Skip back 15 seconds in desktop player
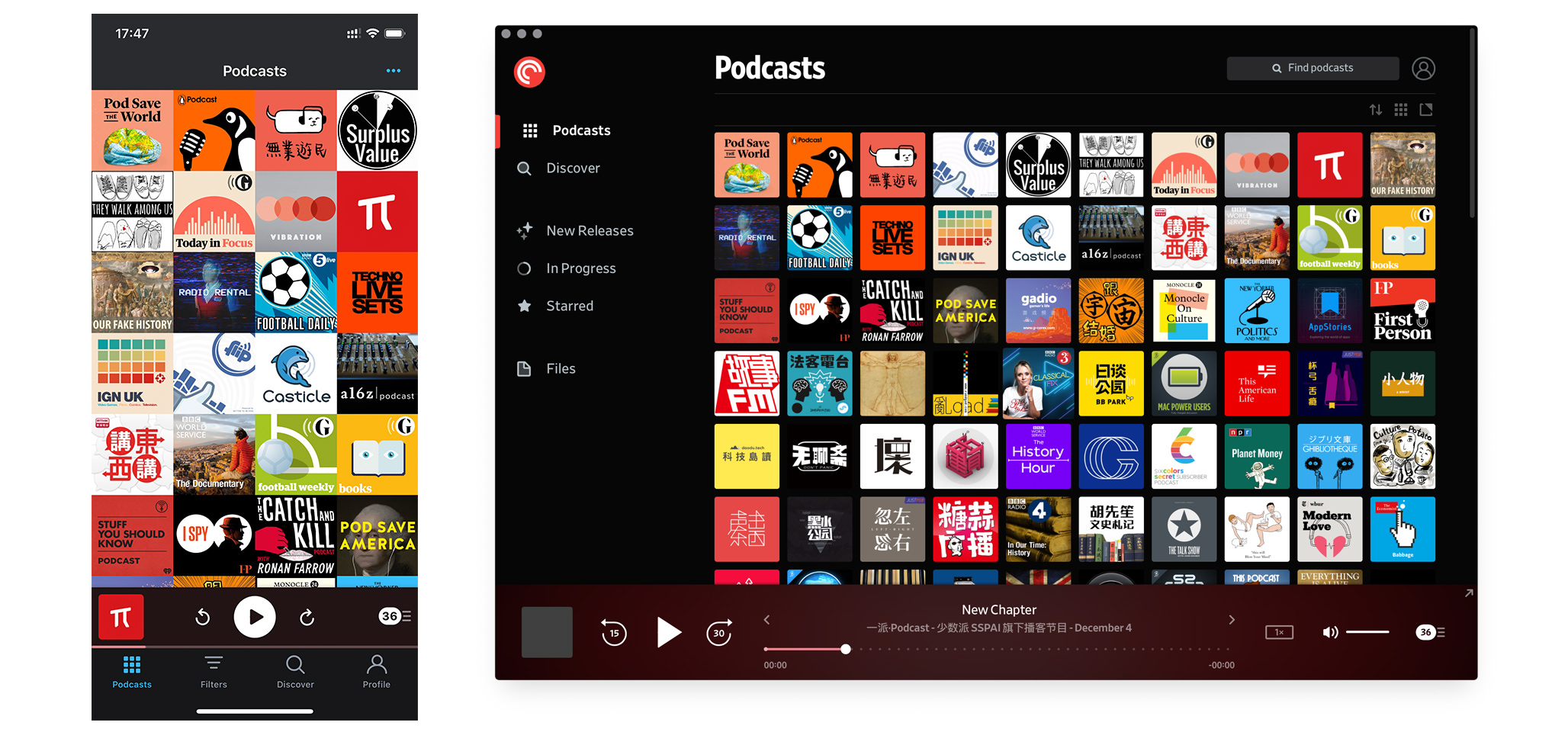 point(614,632)
